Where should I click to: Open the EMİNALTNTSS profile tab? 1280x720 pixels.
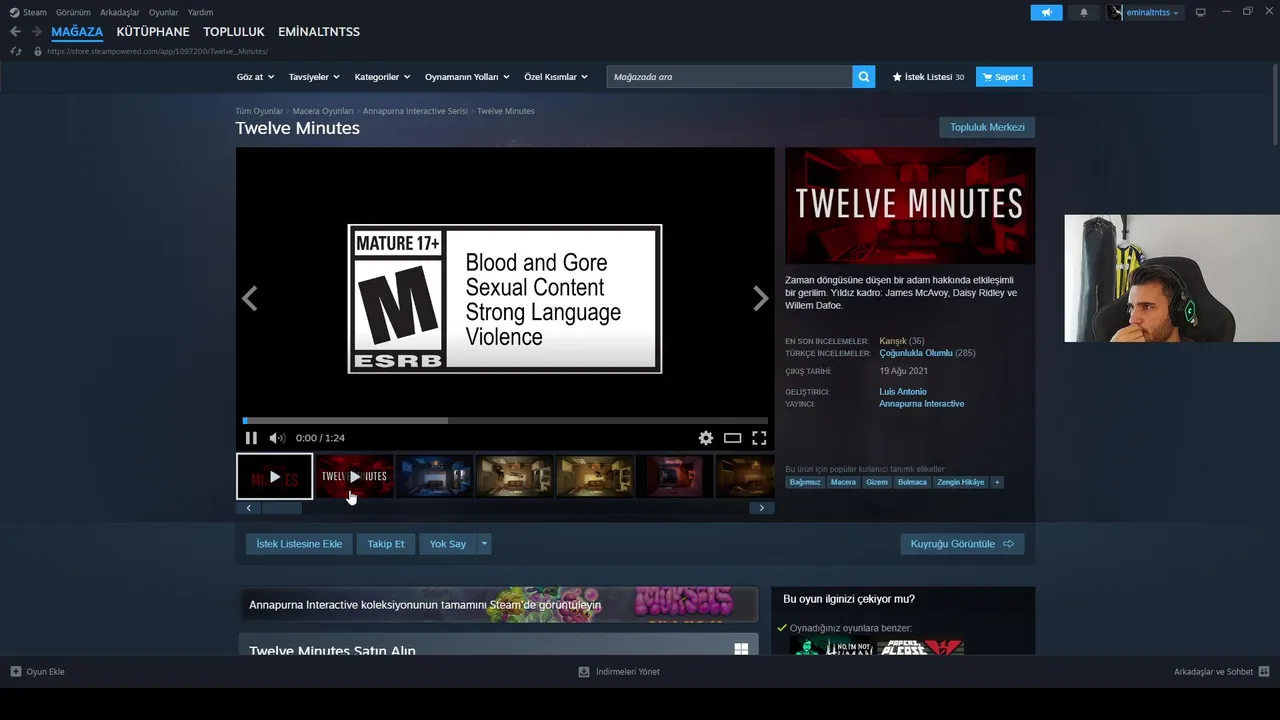319,32
